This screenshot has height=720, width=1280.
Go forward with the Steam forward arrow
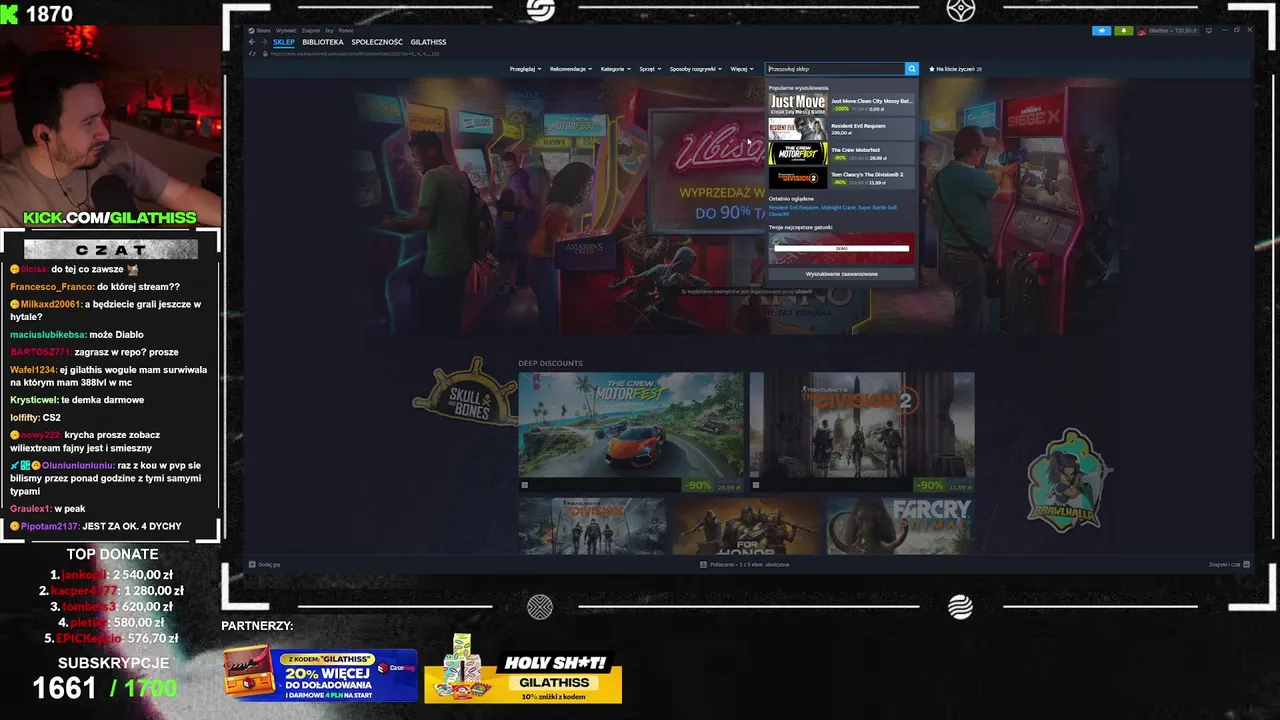point(264,42)
